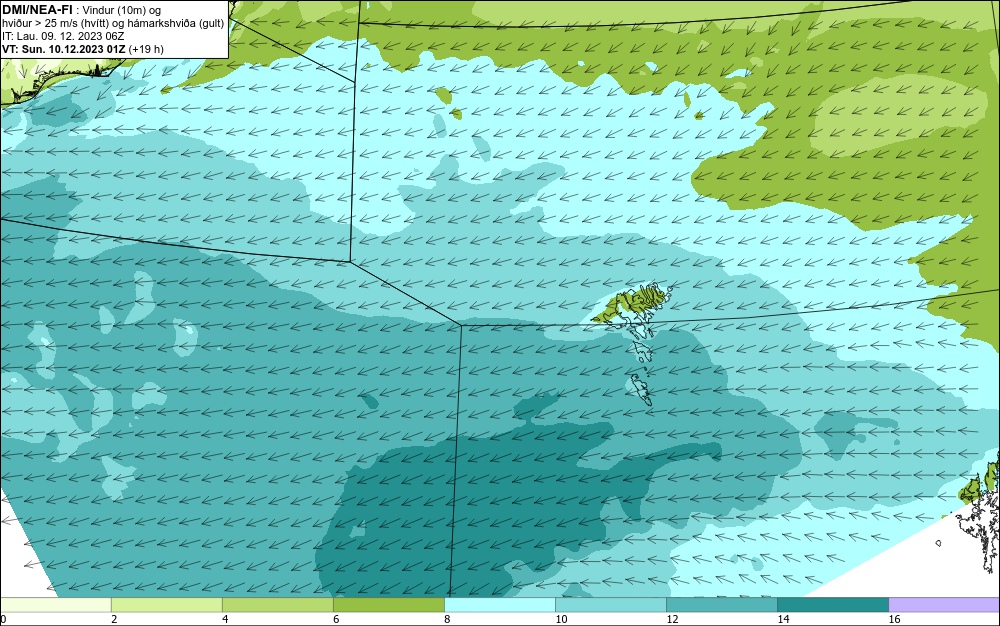Click the legend value label '12'
1000x626 pixels.
[x=672, y=619]
